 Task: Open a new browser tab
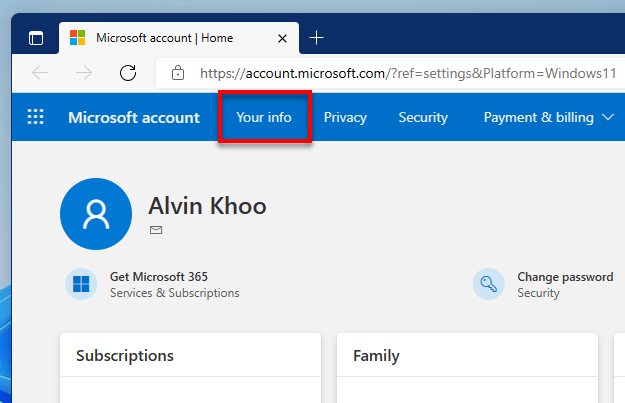[x=316, y=38]
